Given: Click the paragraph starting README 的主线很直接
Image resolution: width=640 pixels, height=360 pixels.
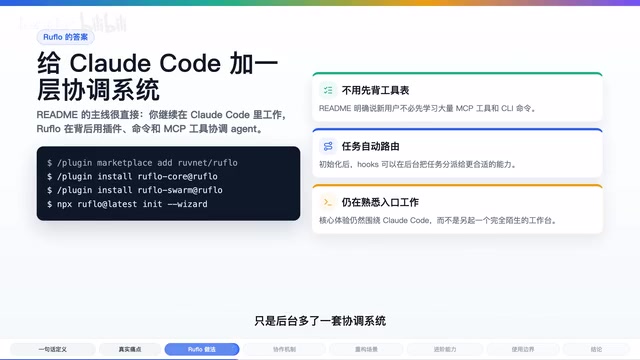Looking at the screenshot, I should (162, 122).
